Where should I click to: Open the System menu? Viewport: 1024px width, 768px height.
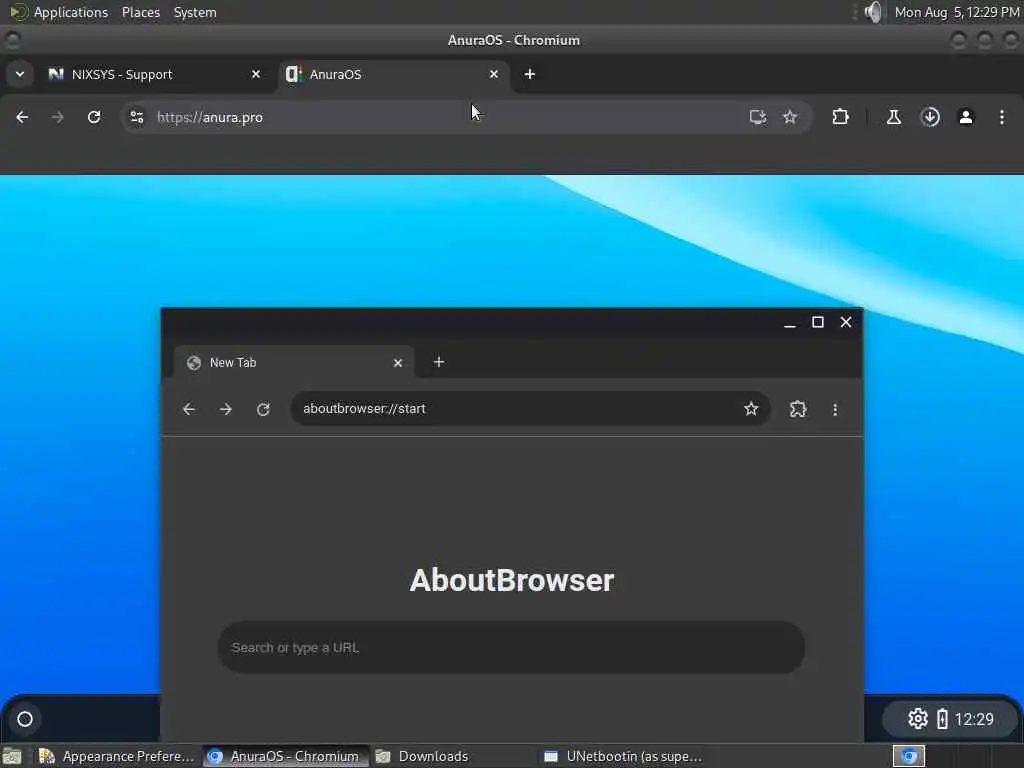point(195,12)
